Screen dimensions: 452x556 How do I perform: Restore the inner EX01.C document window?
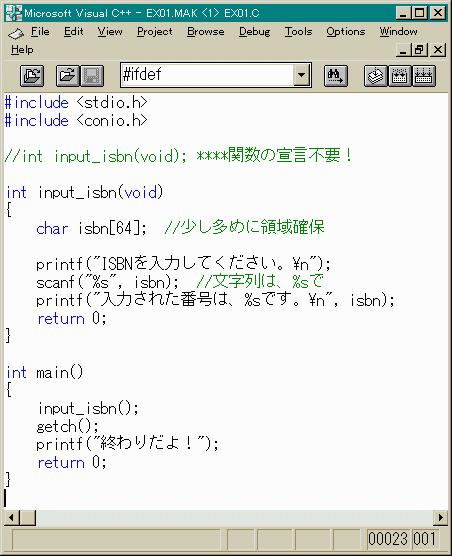[419, 50]
